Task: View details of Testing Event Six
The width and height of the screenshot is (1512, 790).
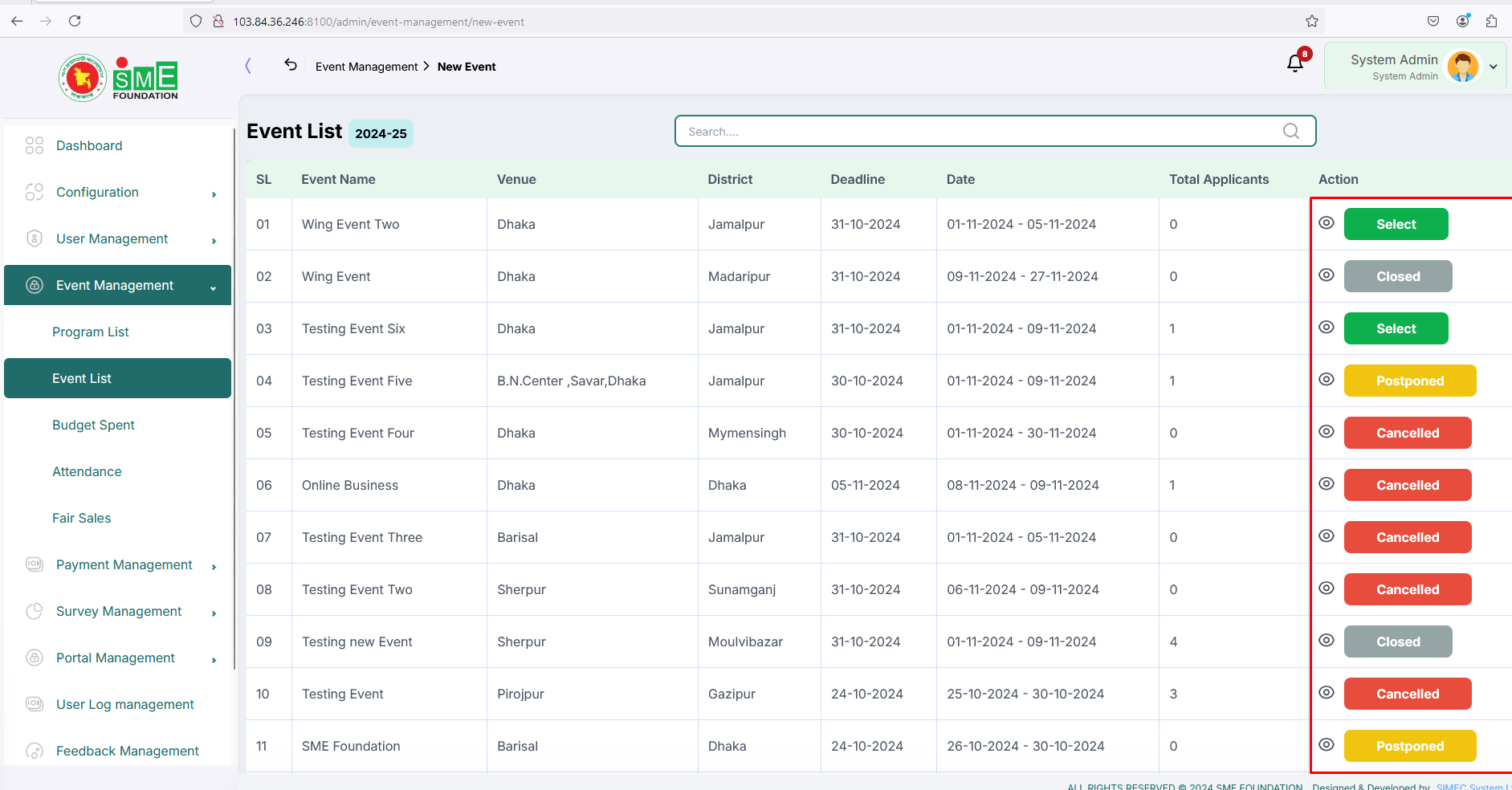Action: coord(1327,327)
